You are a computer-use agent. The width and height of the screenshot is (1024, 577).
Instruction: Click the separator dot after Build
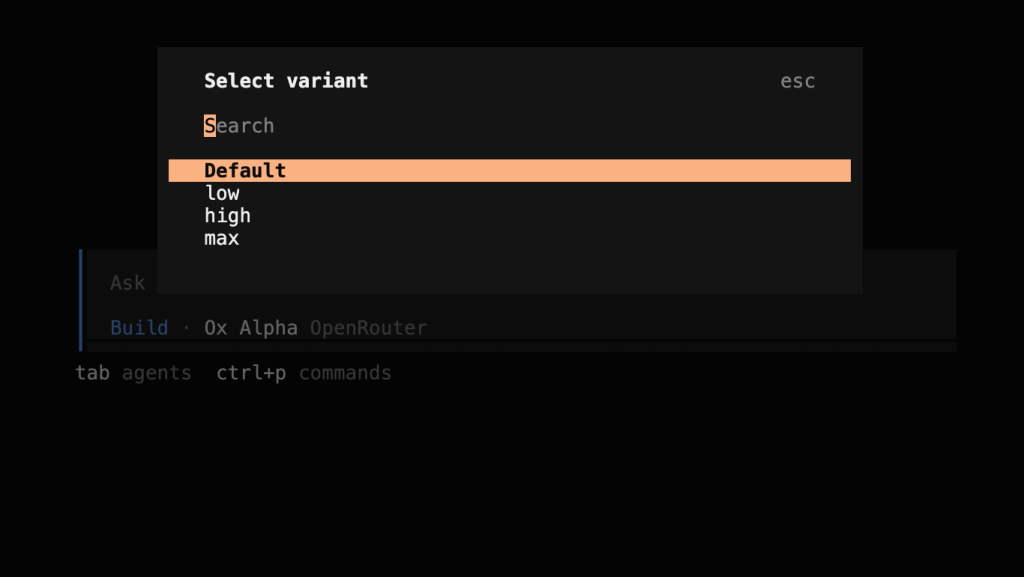[x=186, y=328]
